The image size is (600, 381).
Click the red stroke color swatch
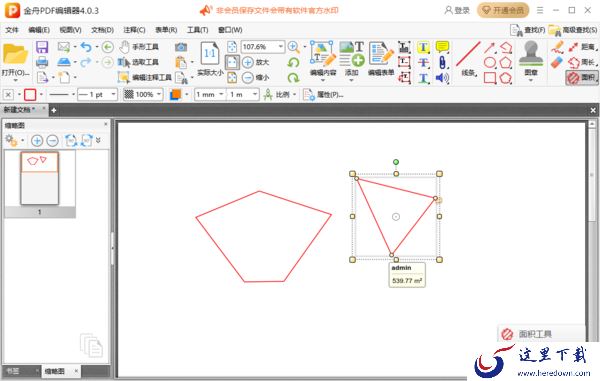tap(30, 94)
